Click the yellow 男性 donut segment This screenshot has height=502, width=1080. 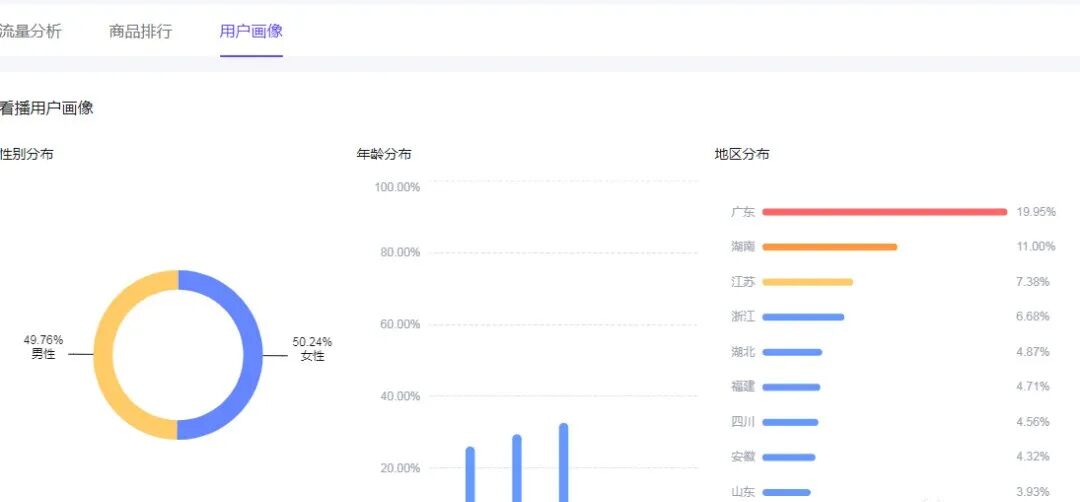[x=103, y=355]
